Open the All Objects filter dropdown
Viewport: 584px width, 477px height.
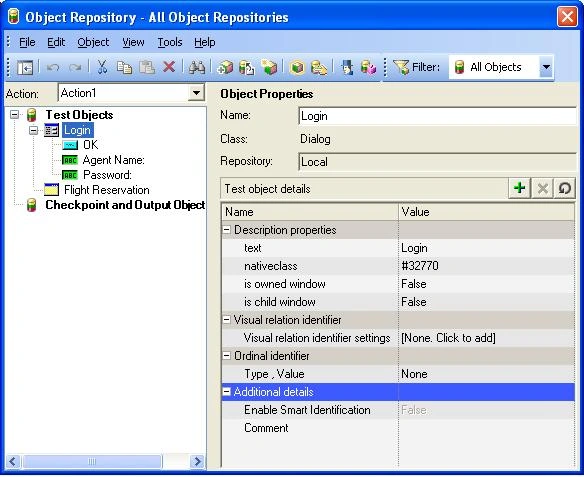546,67
